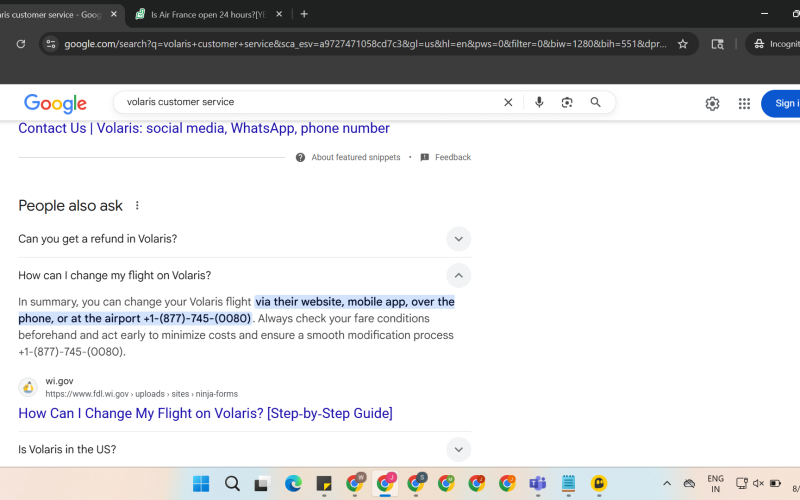Open How Can I Change My Flight guide link
This screenshot has width=800, height=500.
point(206,413)
